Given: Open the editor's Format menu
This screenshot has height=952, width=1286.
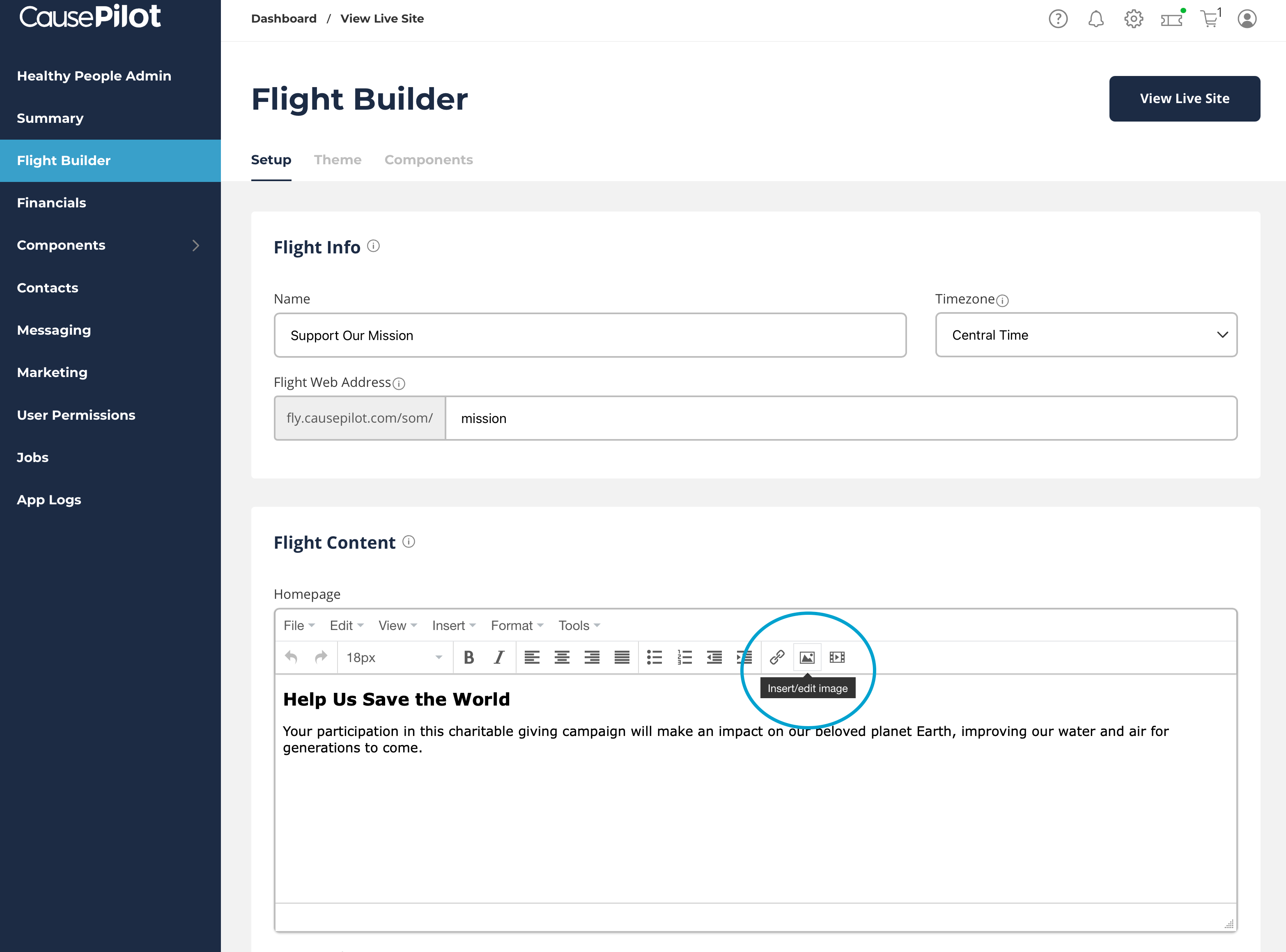Looking at the screenshot, I should coord(516,625).
